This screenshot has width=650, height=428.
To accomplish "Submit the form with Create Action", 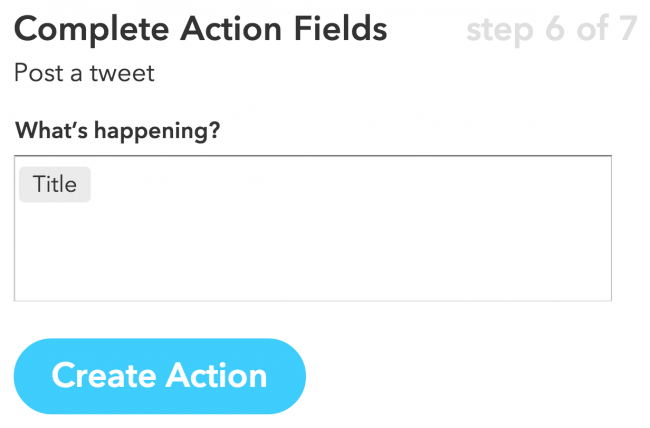I will point(159,376).
